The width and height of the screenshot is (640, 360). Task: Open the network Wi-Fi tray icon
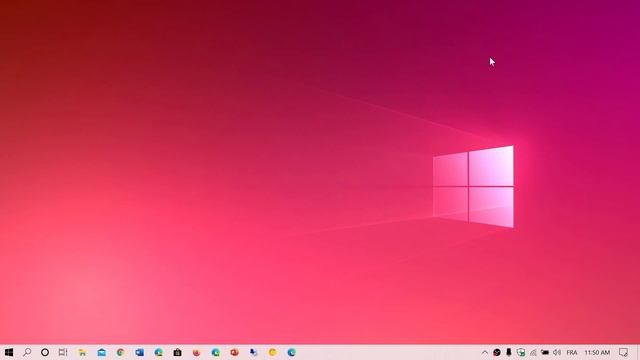pos(533,352)
